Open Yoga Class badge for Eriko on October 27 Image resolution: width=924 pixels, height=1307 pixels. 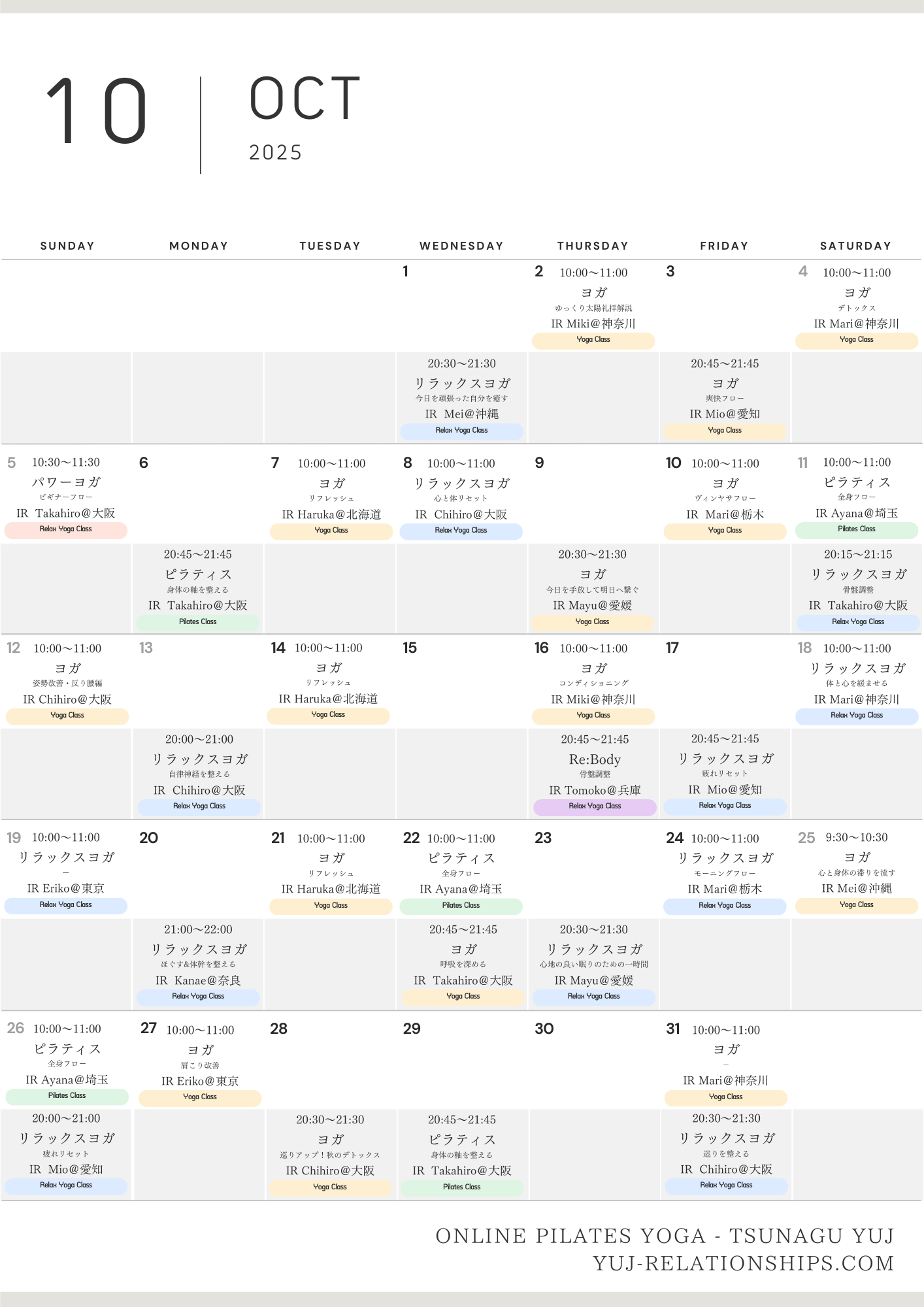[x=200, y=1097]
